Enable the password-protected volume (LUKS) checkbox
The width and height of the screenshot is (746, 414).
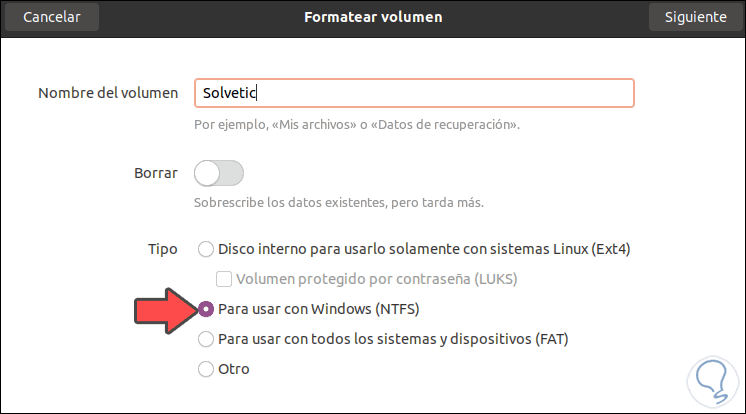225,278
